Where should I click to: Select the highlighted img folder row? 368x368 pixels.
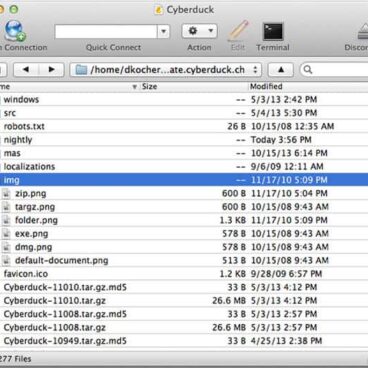point(184,180)
